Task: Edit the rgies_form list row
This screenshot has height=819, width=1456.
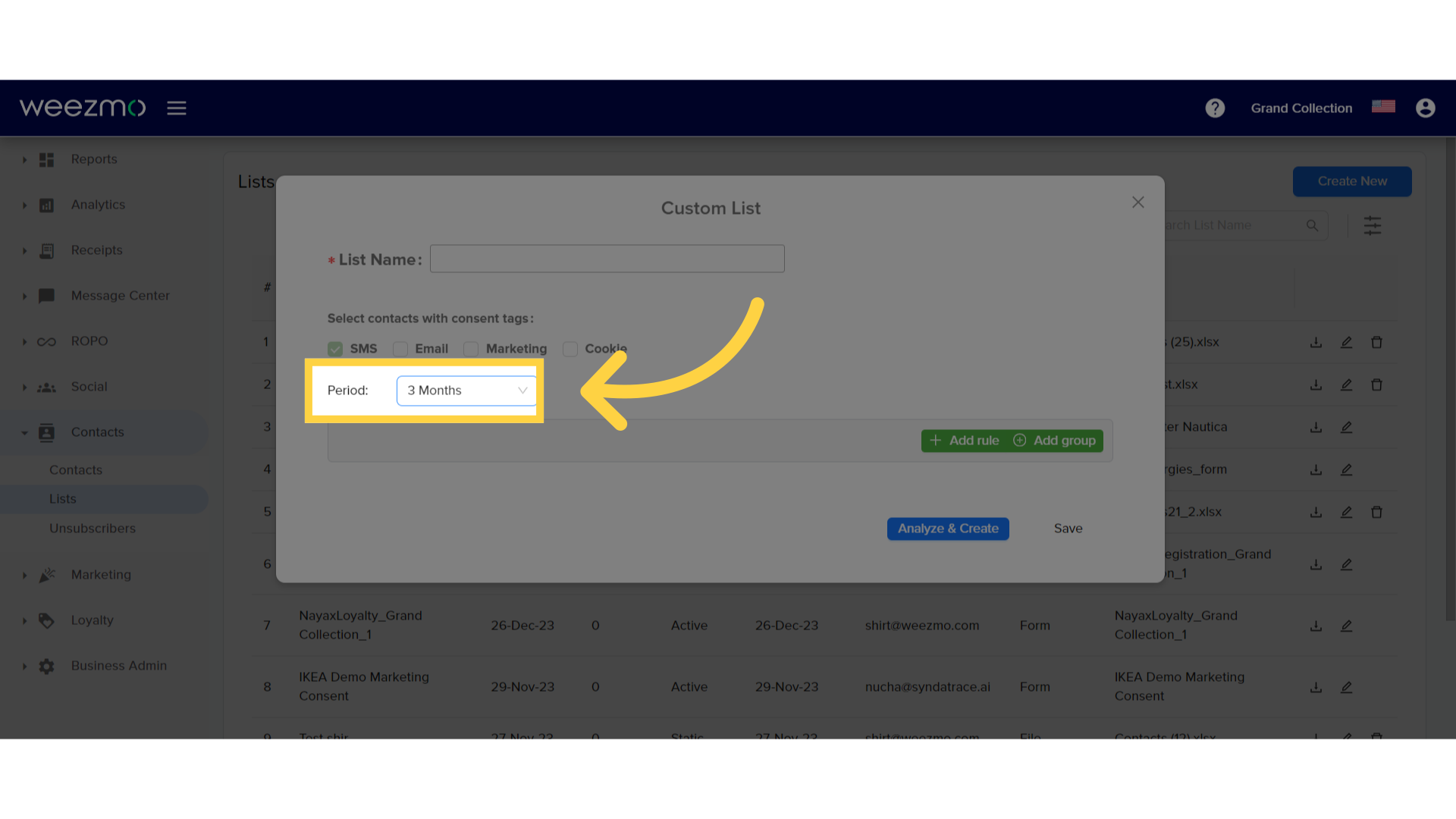Action: (1346, 469)
